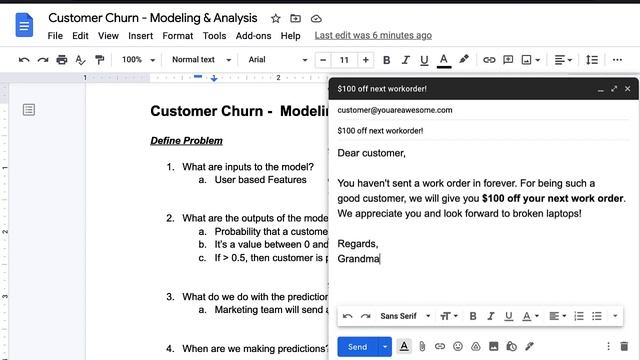The height and width of the screenshot is (360, 640).
Task: Show more Docs toolbar options
Action: point(617,60)
